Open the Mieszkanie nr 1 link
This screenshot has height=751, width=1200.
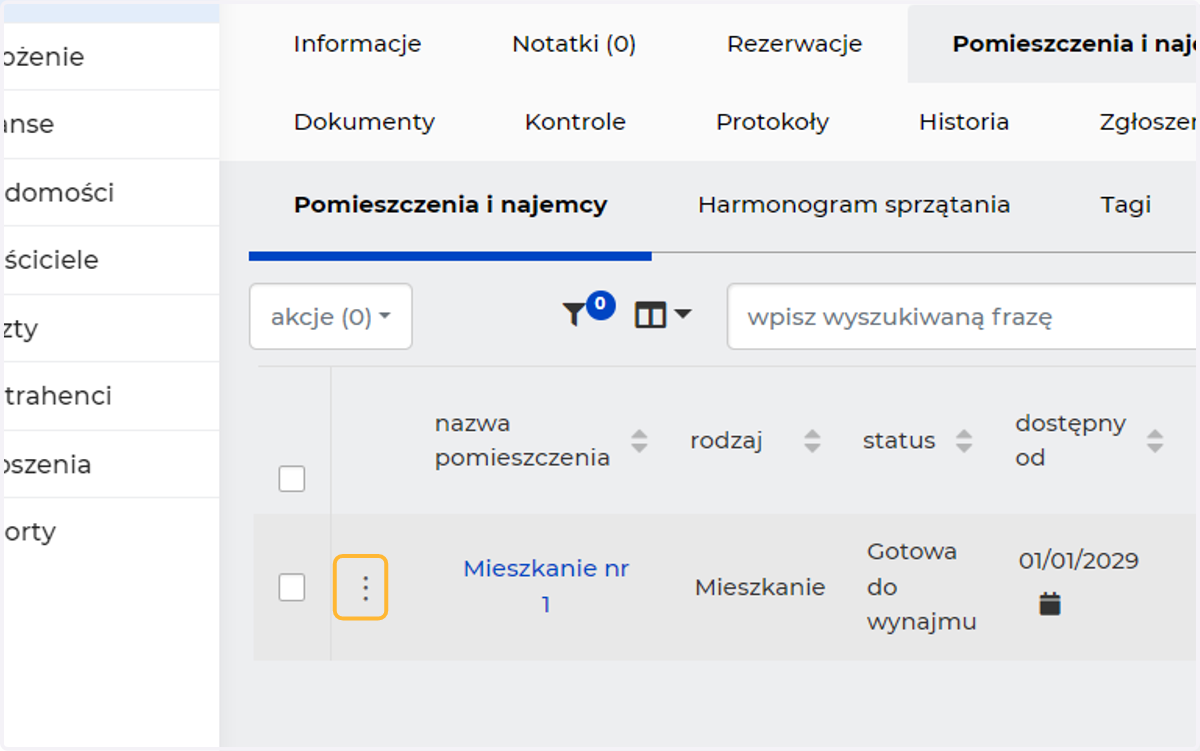coord(546,586)
